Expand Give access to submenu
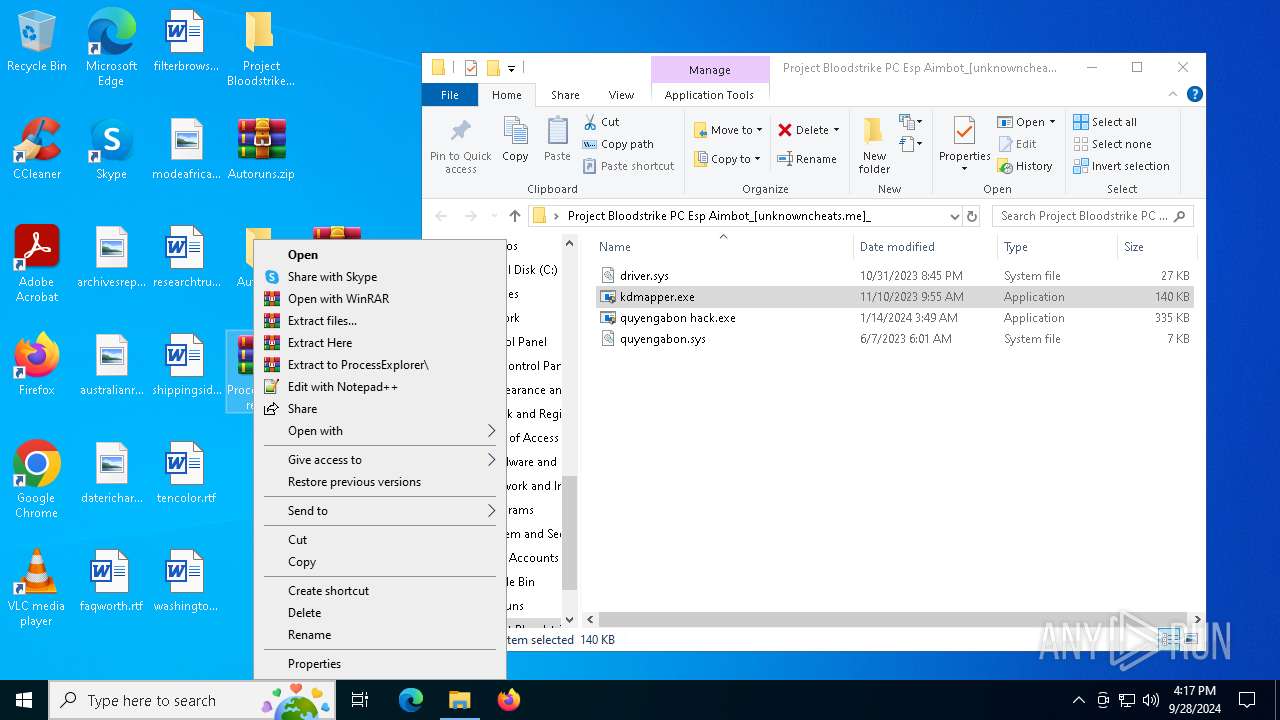Viewport: 1280px width, 720px height. coord(380,460)
